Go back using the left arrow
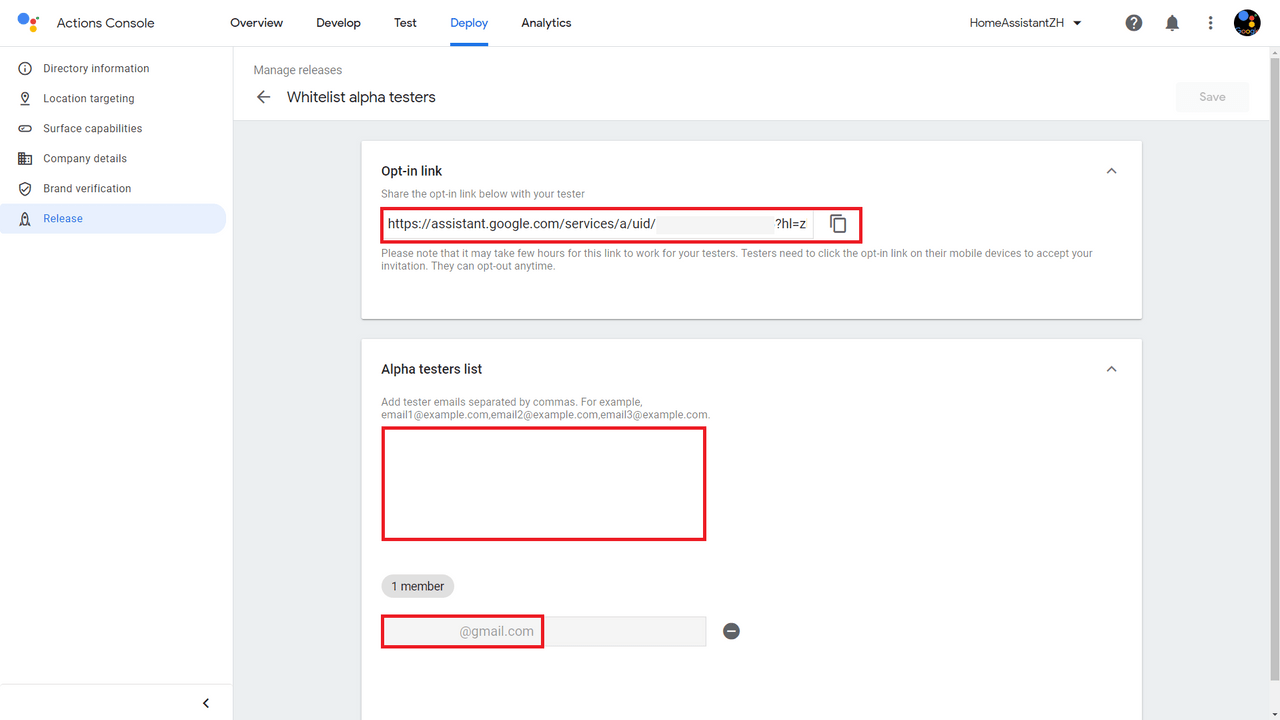1280x720 pixels. [x=264, y=97]
